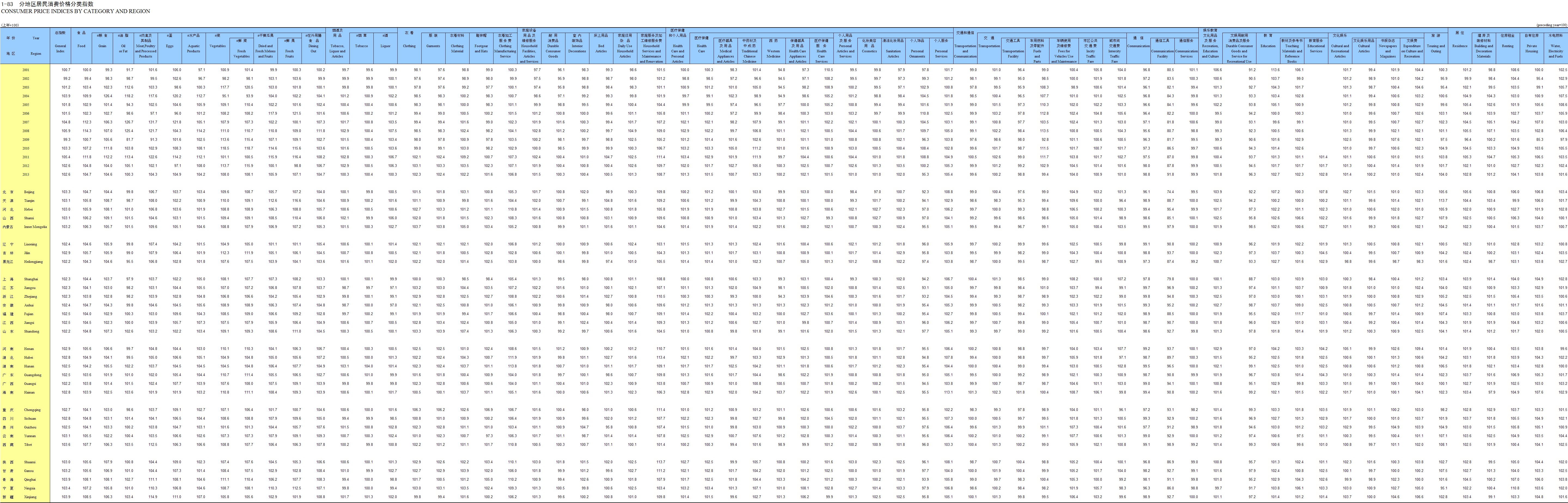Select the 'Communication Services' column header
Viewport: 1568px width, 503px height.
coord(1186,54)
